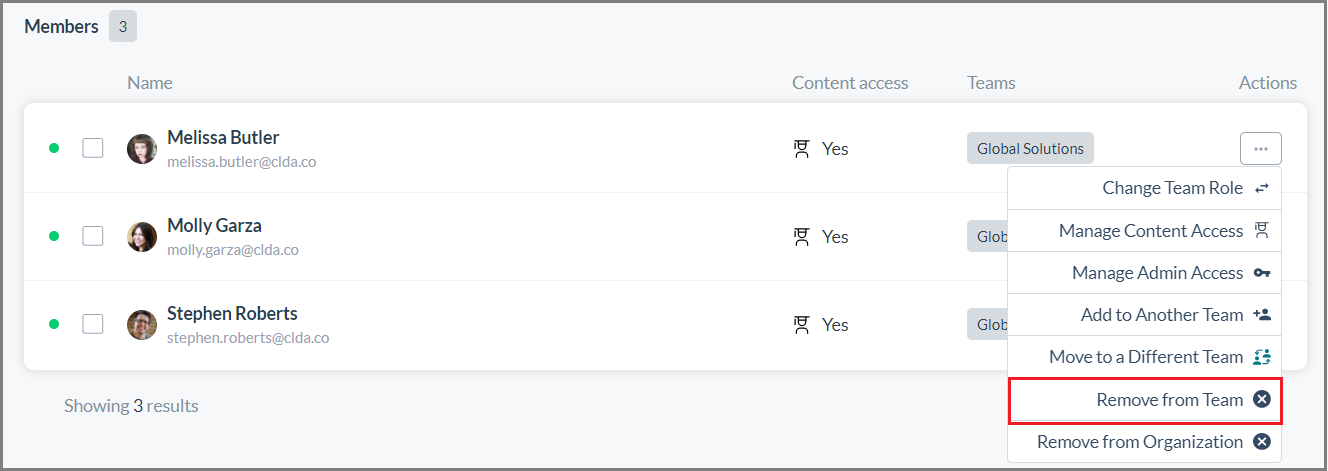Click the green move icon beside Move to a Different Team

click(1262, 357)
